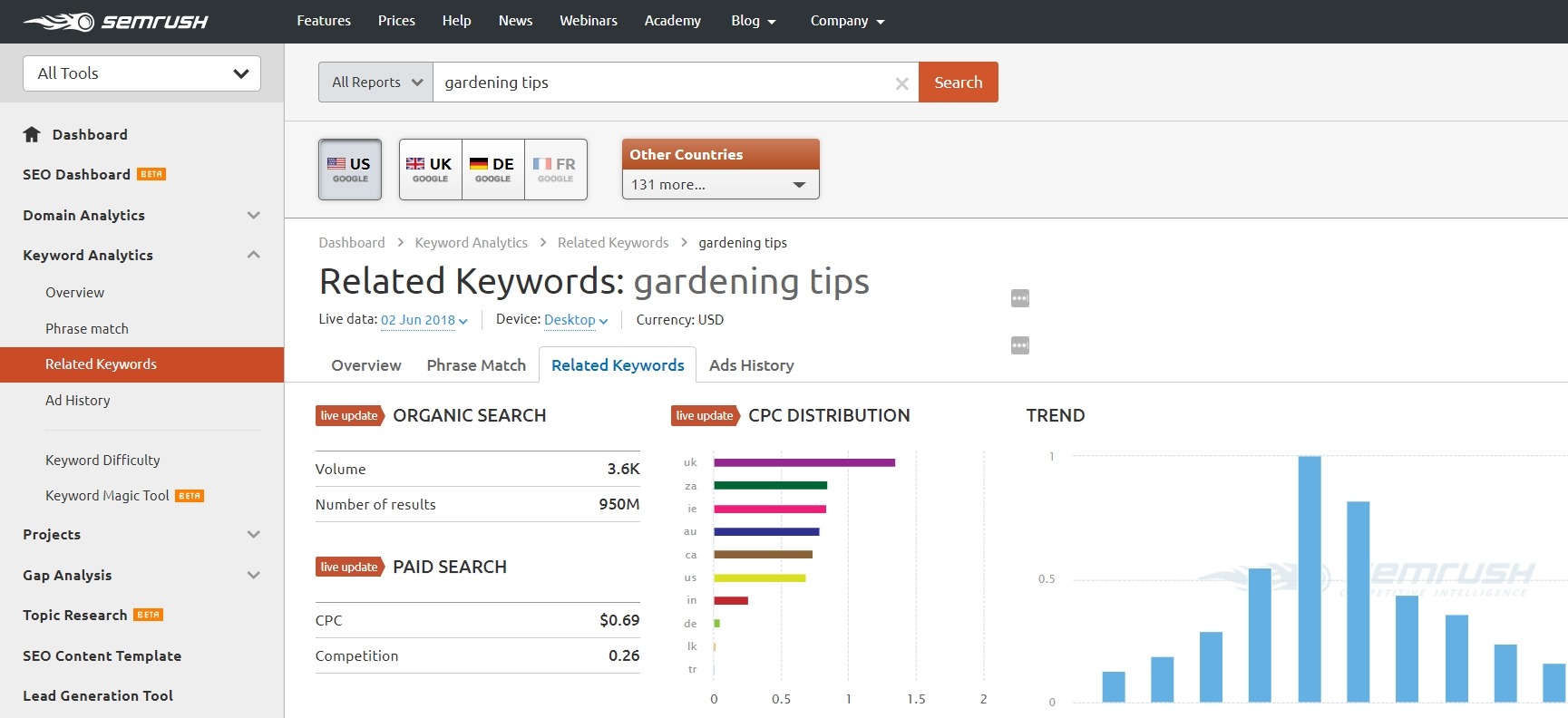Switch to UK Google database
Screen dimensions: 1568x718
point(430,170)
